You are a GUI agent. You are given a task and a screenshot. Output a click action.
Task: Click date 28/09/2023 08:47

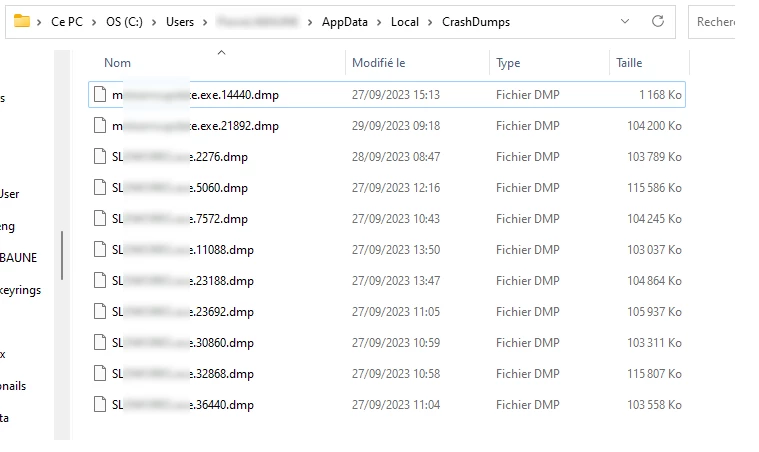point(396,157)
